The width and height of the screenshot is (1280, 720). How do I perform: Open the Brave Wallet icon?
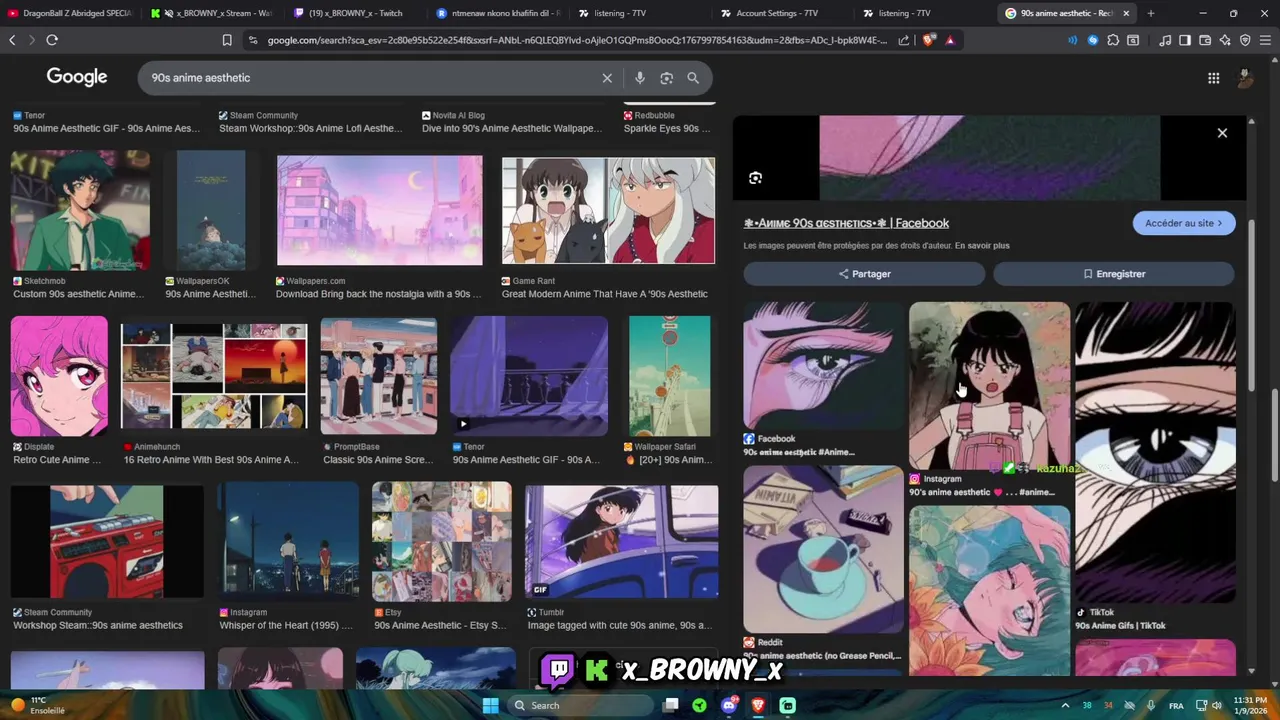point(1205,40)
